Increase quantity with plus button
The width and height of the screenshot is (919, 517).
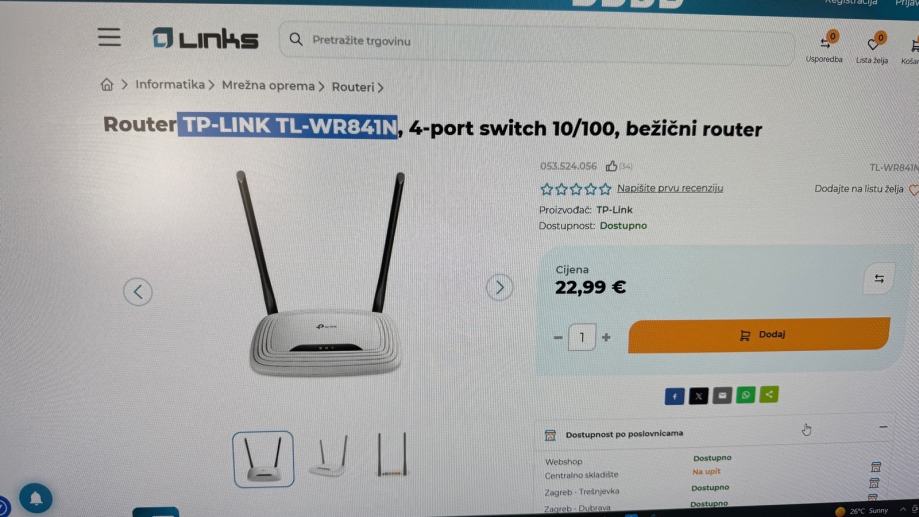tap(606, 337)
